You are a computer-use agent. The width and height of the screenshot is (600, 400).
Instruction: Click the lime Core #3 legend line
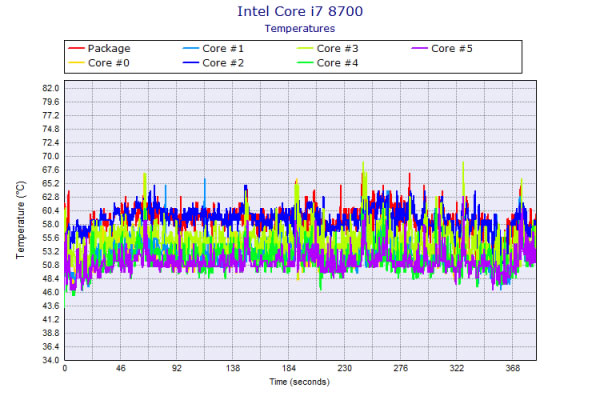coord(305,49)
